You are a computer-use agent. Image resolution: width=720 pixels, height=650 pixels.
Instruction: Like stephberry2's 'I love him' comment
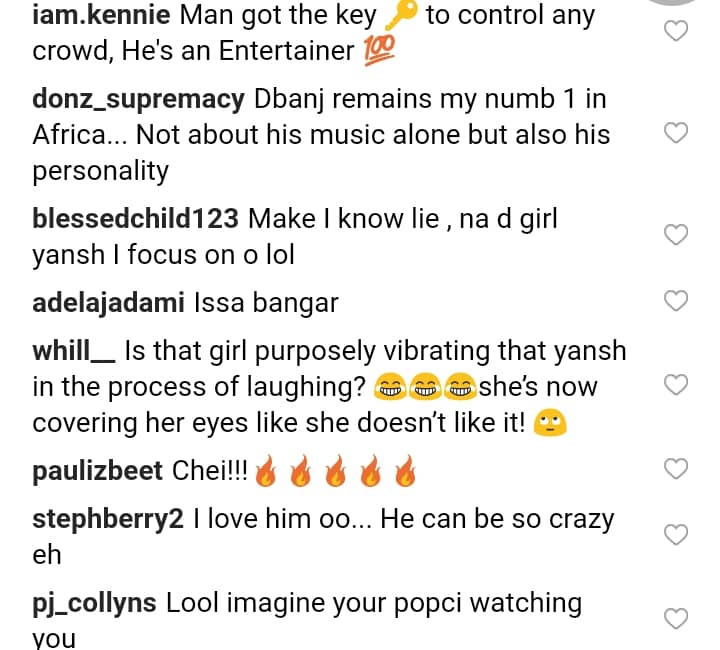[x=677, y=535]
